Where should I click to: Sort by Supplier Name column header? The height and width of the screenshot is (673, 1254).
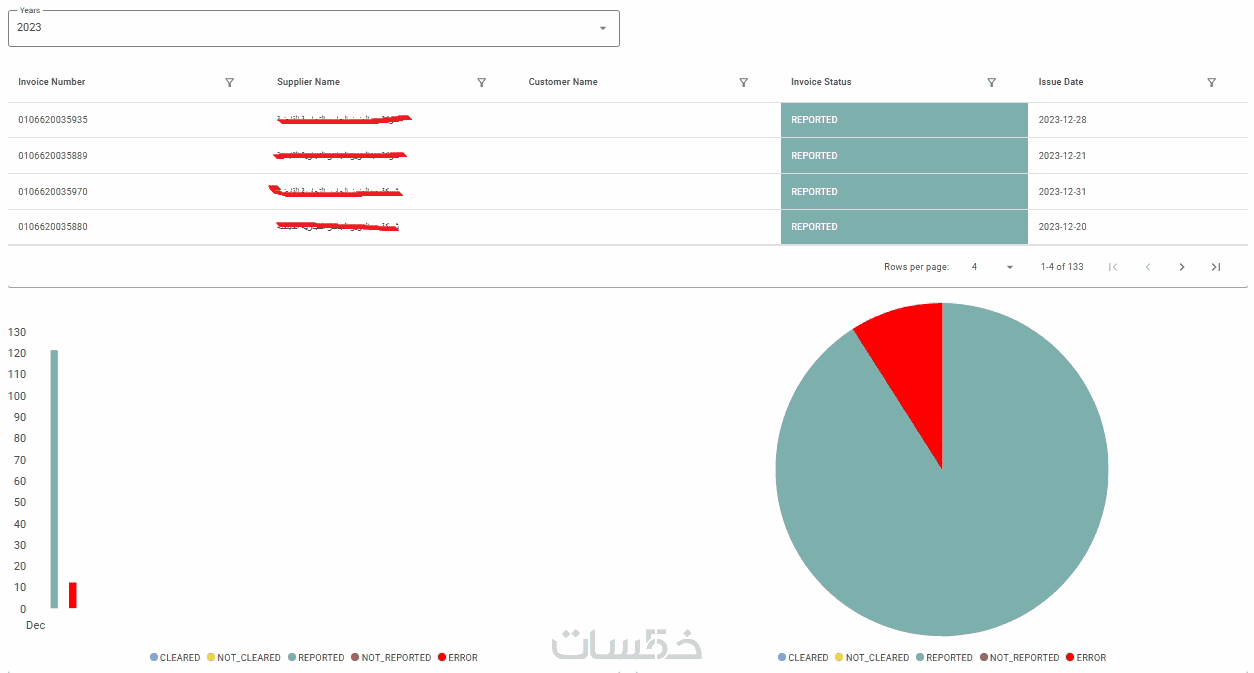(x=308, y=82)
